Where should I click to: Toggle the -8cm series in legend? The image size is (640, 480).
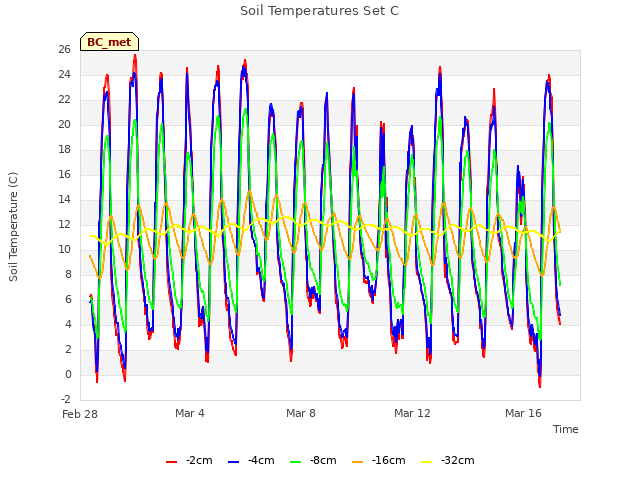tap(313, 460)
